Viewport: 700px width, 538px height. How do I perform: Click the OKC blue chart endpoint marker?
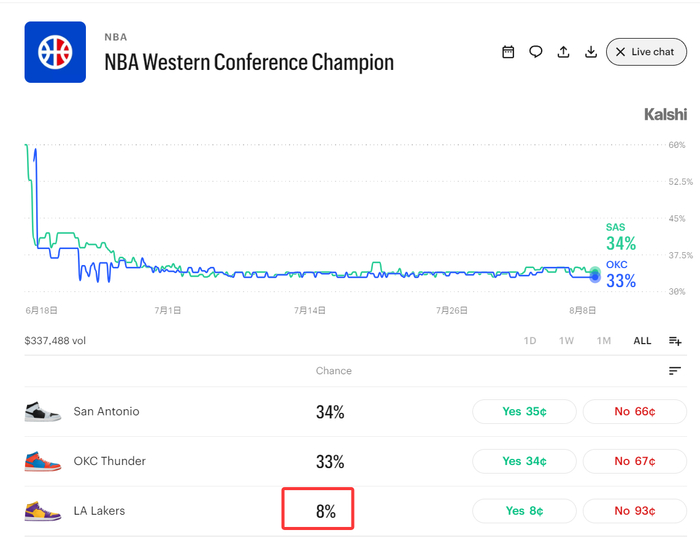click(x=595, y=277)
